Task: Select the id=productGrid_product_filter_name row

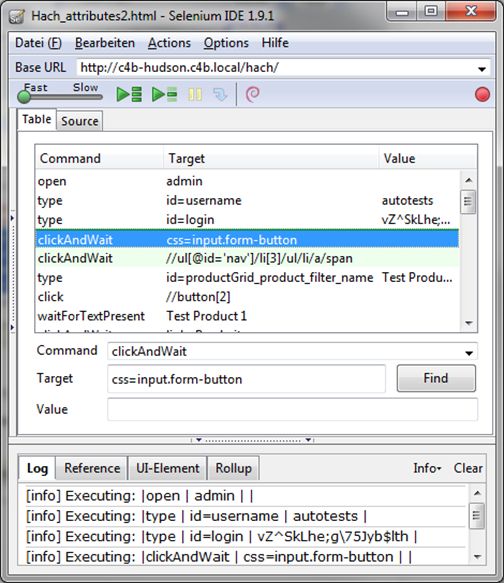Action: [247, 278]
